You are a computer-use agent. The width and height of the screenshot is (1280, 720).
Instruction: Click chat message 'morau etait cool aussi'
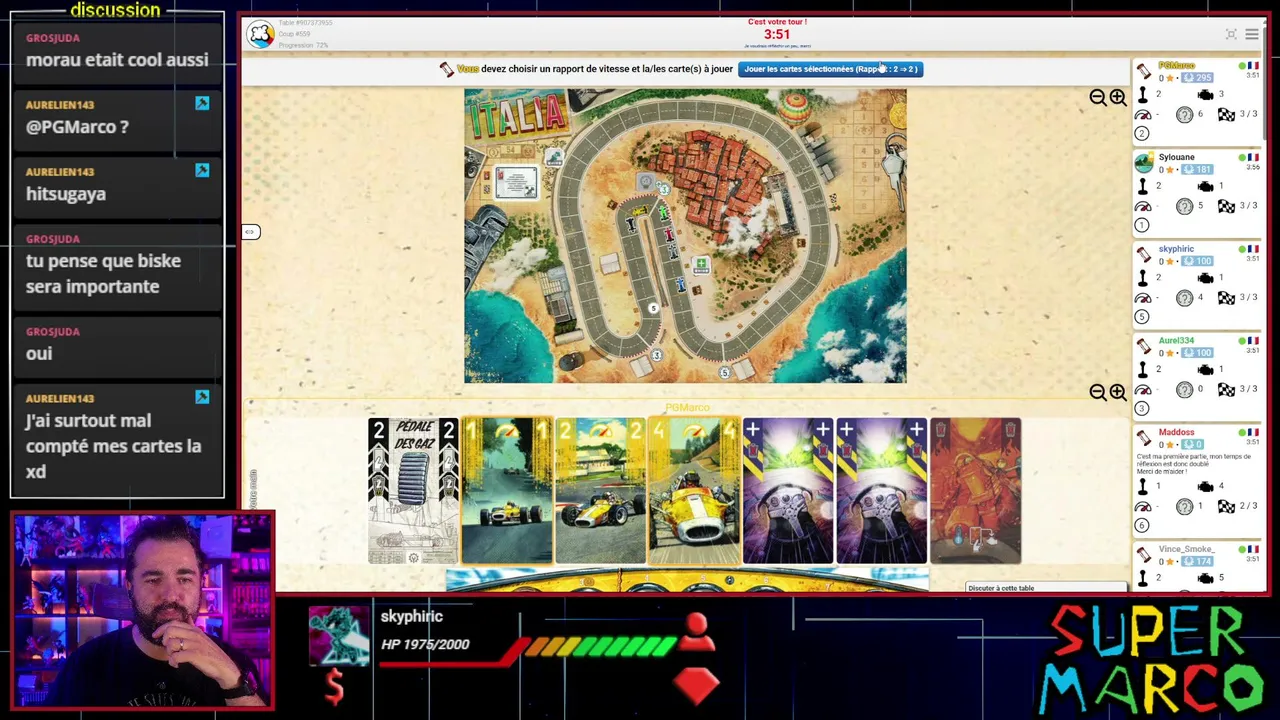click(117, 60)
